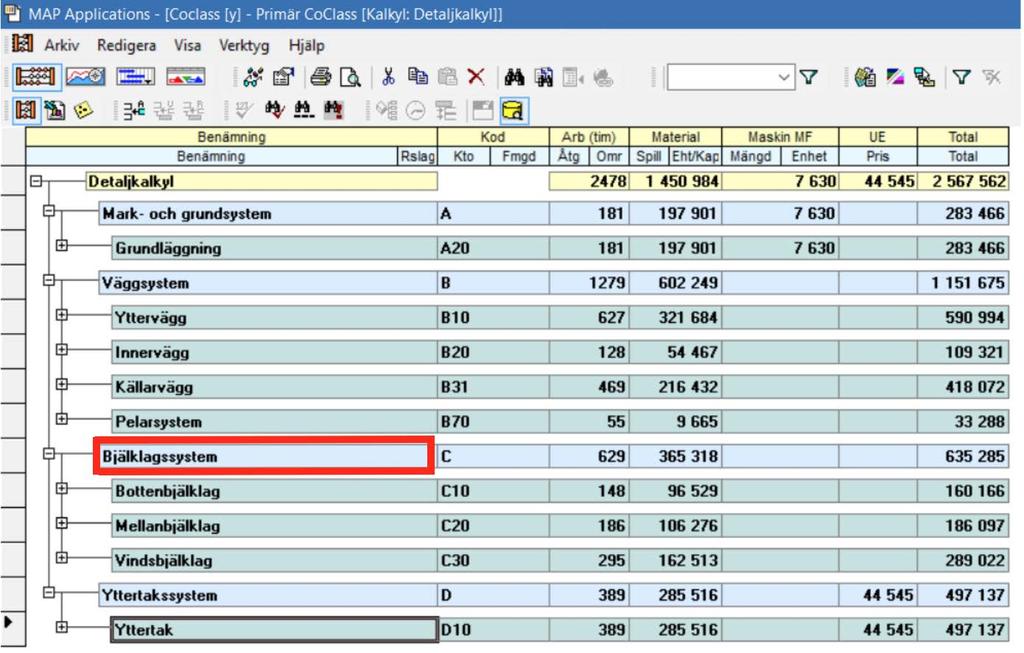Click binoculars with red marker icon

point(333,110)
